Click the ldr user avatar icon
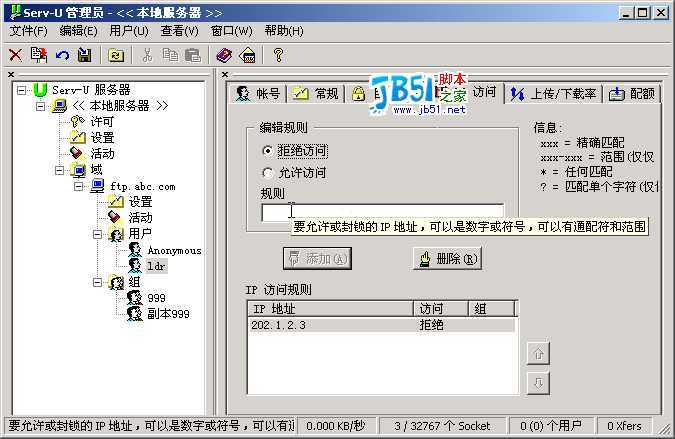675x439 pixels. click(x=135, y=266)
